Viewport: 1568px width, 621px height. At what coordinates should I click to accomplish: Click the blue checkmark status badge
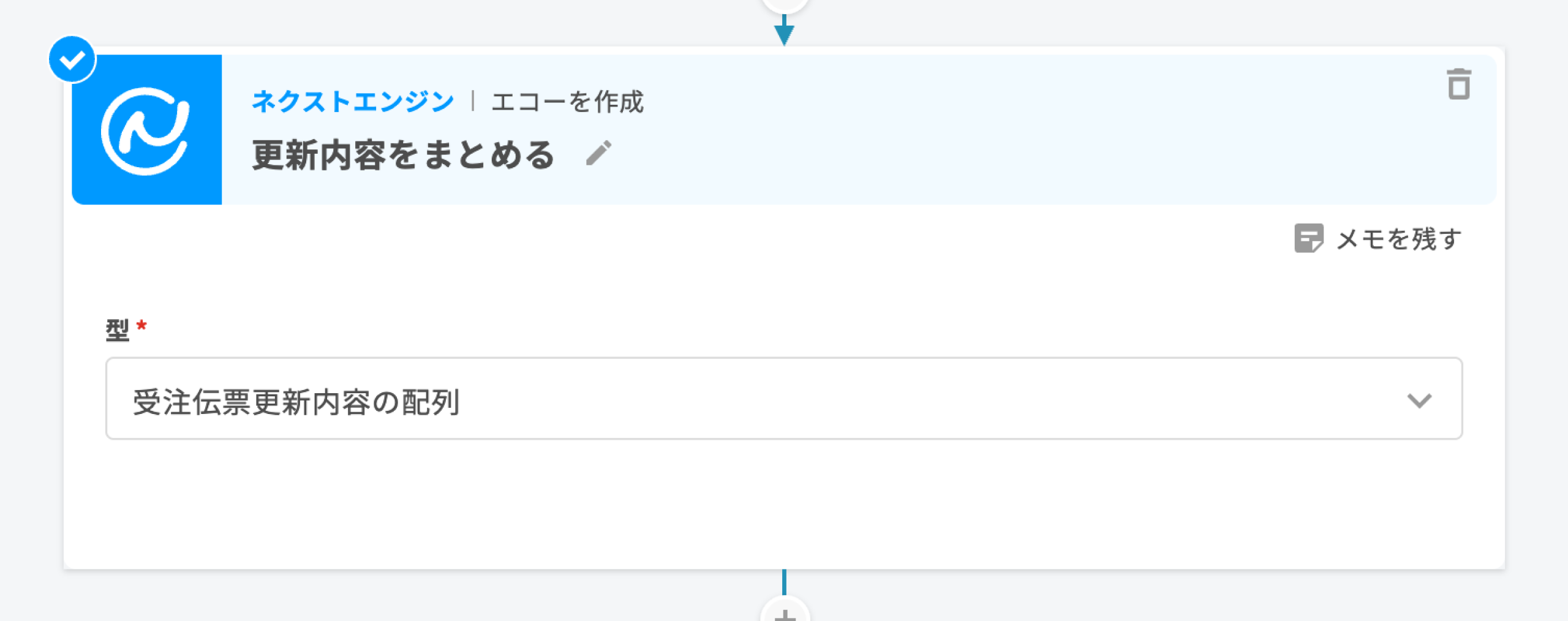pos(72,59)
